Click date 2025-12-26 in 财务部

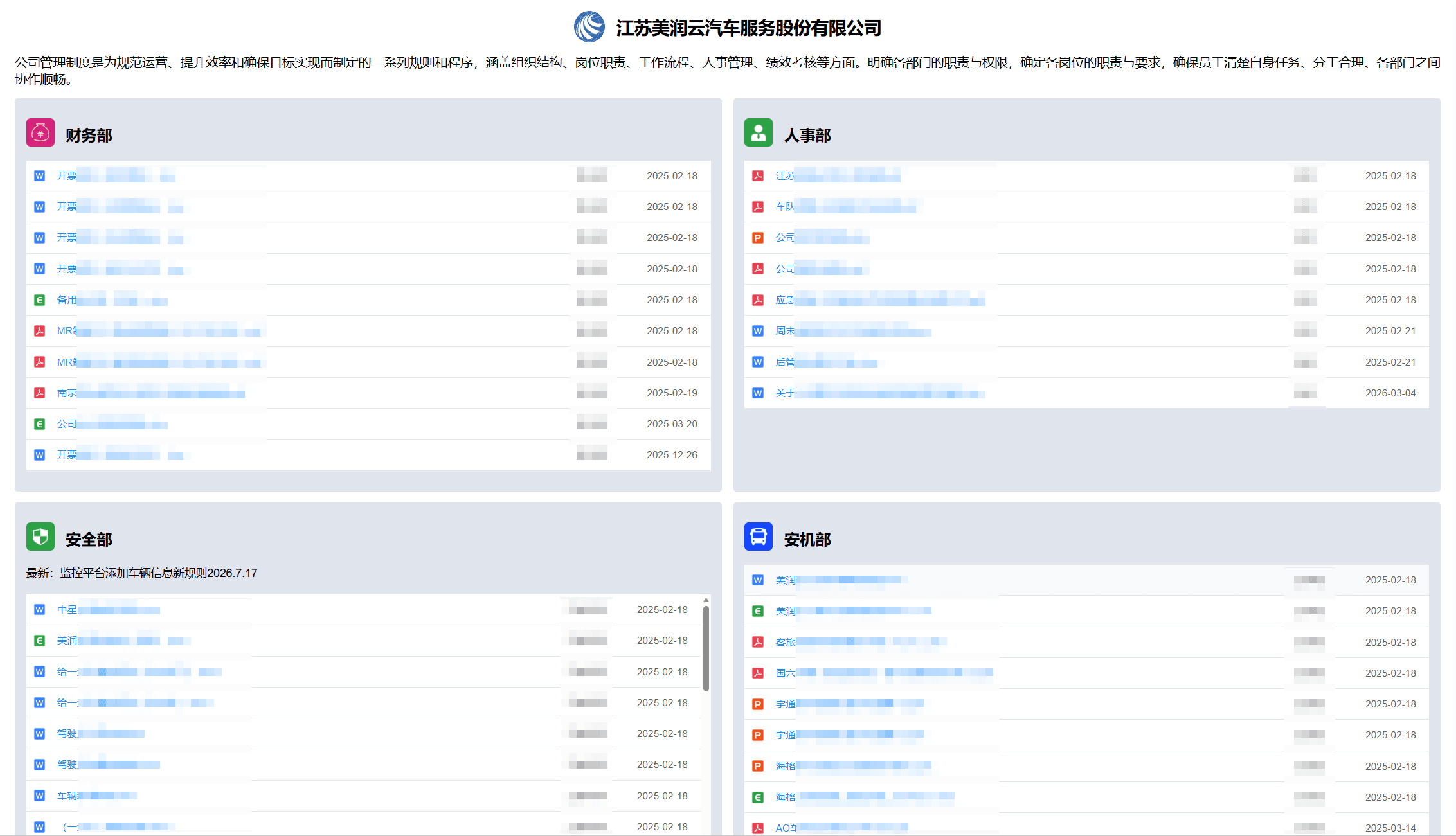click(672, 455)
